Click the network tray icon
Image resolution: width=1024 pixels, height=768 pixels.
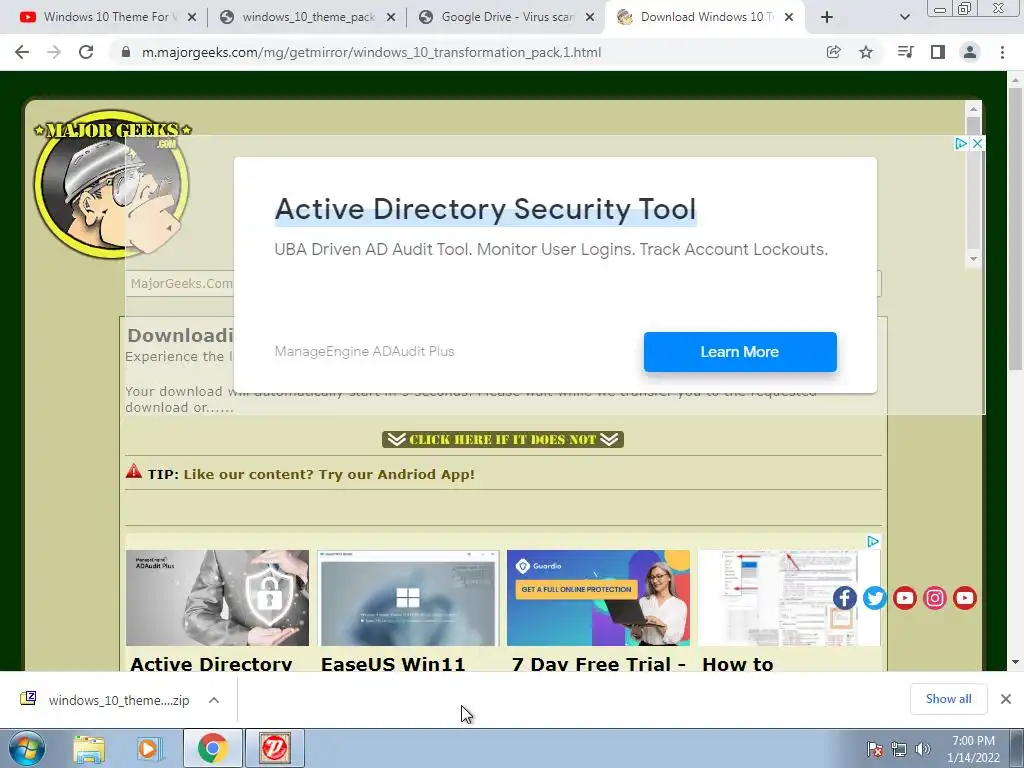[x=899, y=748]
